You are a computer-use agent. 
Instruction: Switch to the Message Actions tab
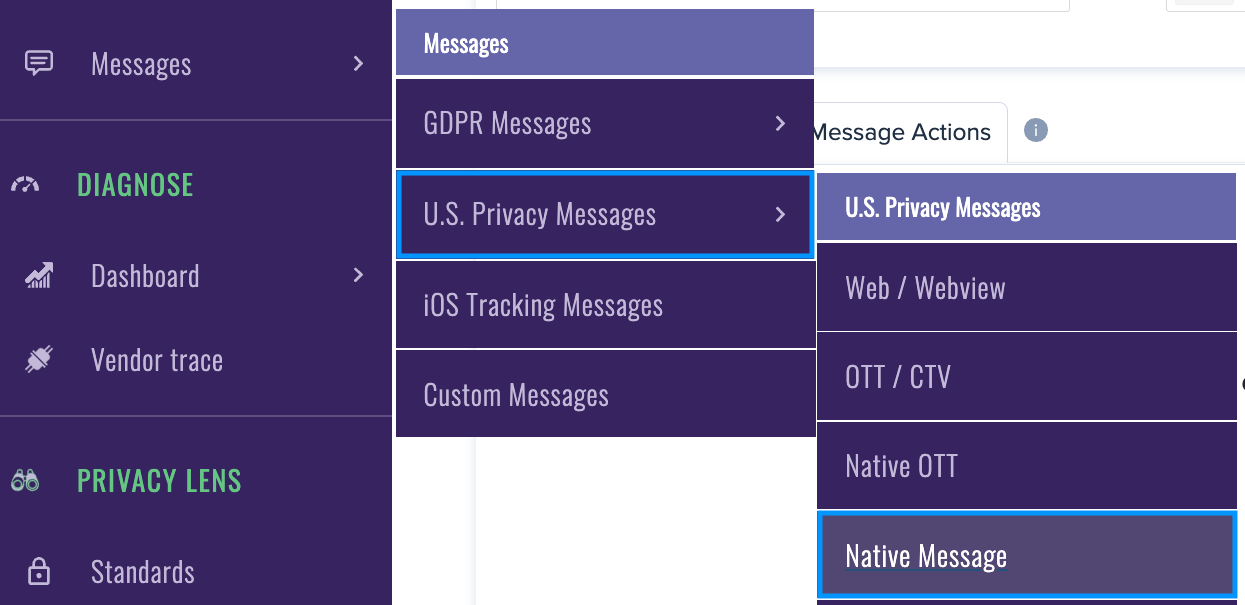(x=901, y=131)
